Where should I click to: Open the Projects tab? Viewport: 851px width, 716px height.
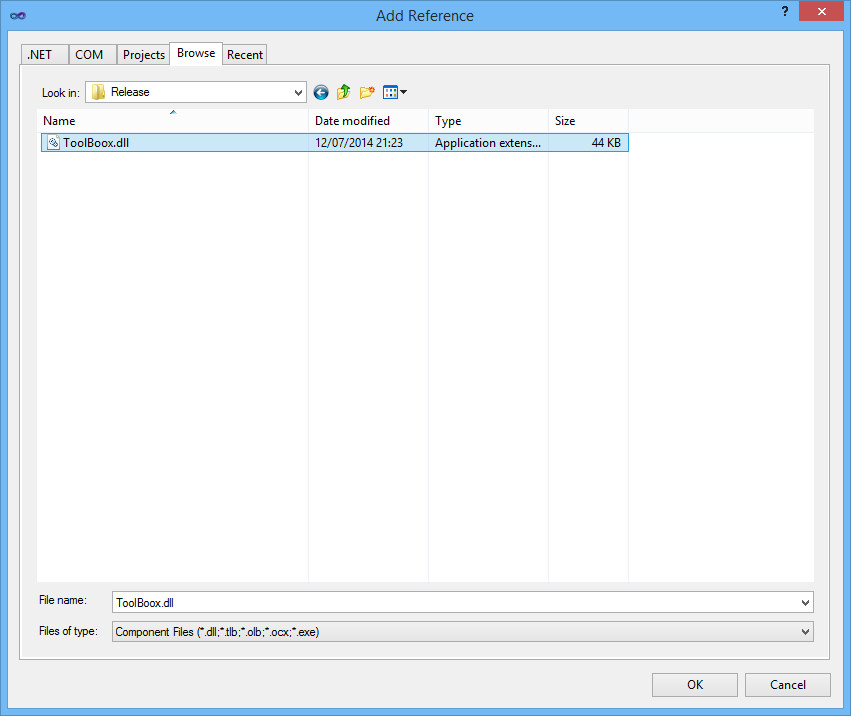[143, 55]
